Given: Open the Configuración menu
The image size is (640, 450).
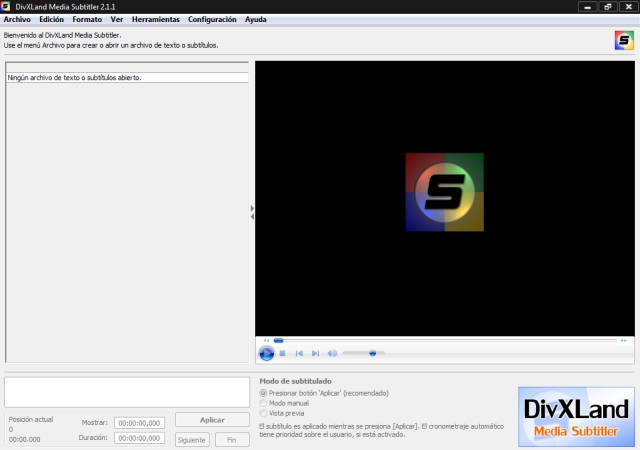Looking at the screenshot, I should click(212, 20).
